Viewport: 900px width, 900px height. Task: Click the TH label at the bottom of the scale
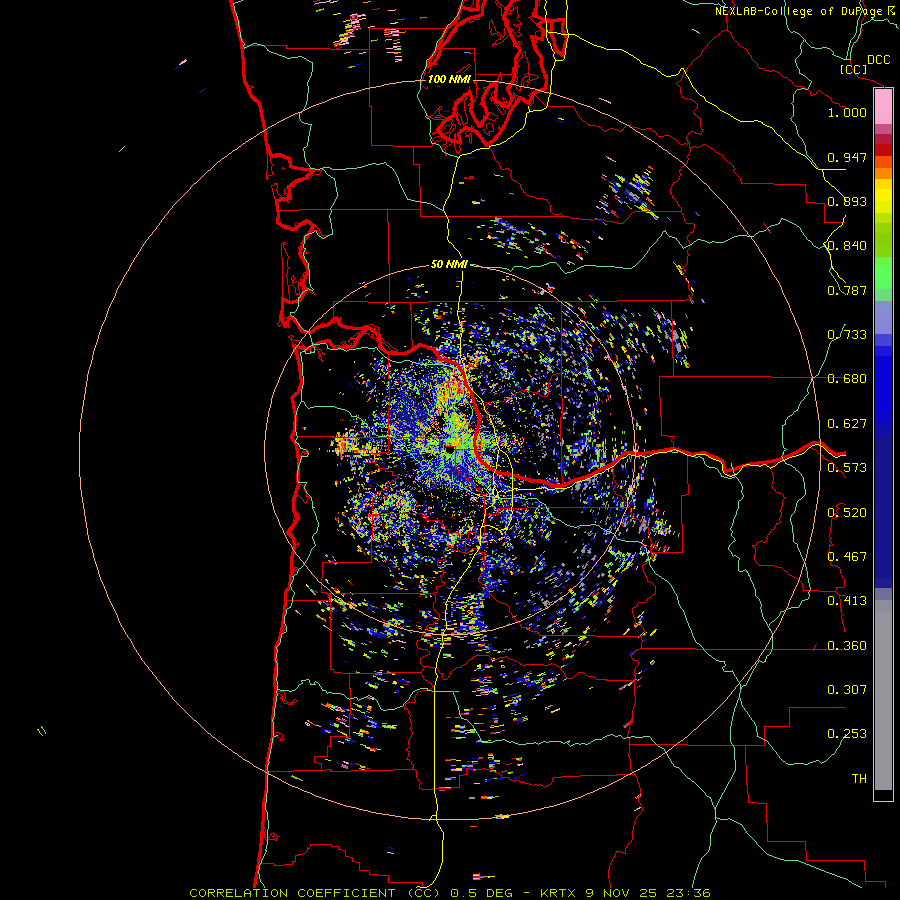(859, 779)
